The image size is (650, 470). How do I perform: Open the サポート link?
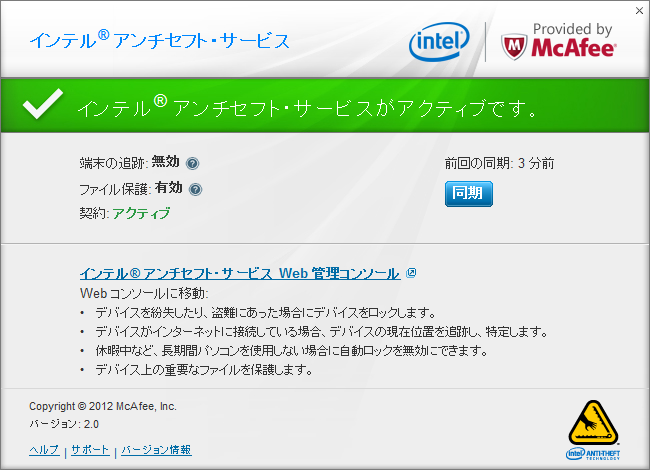click(x=90, y=450)
